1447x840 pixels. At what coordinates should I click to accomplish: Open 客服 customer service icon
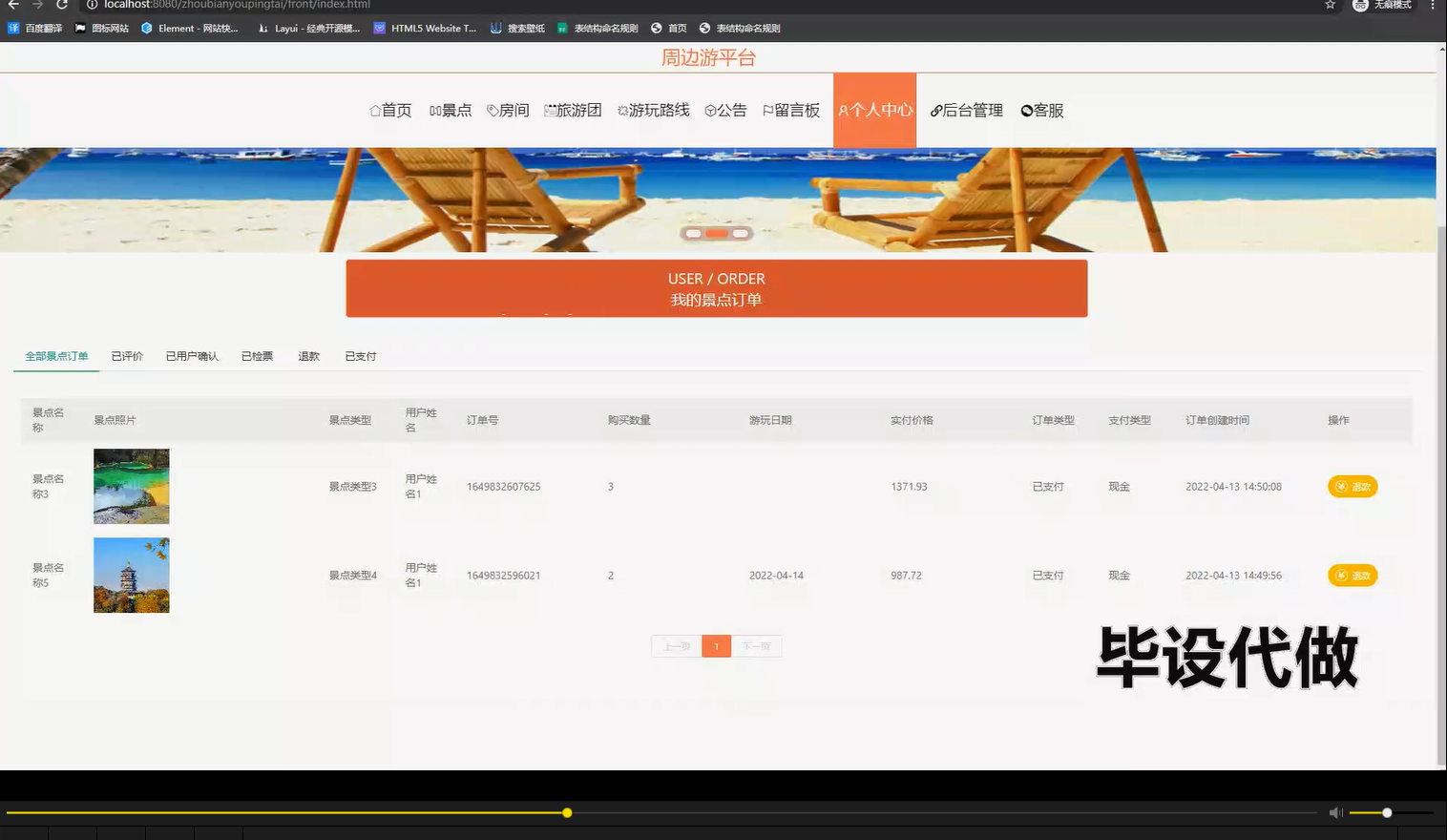[x=1026, y=110]
